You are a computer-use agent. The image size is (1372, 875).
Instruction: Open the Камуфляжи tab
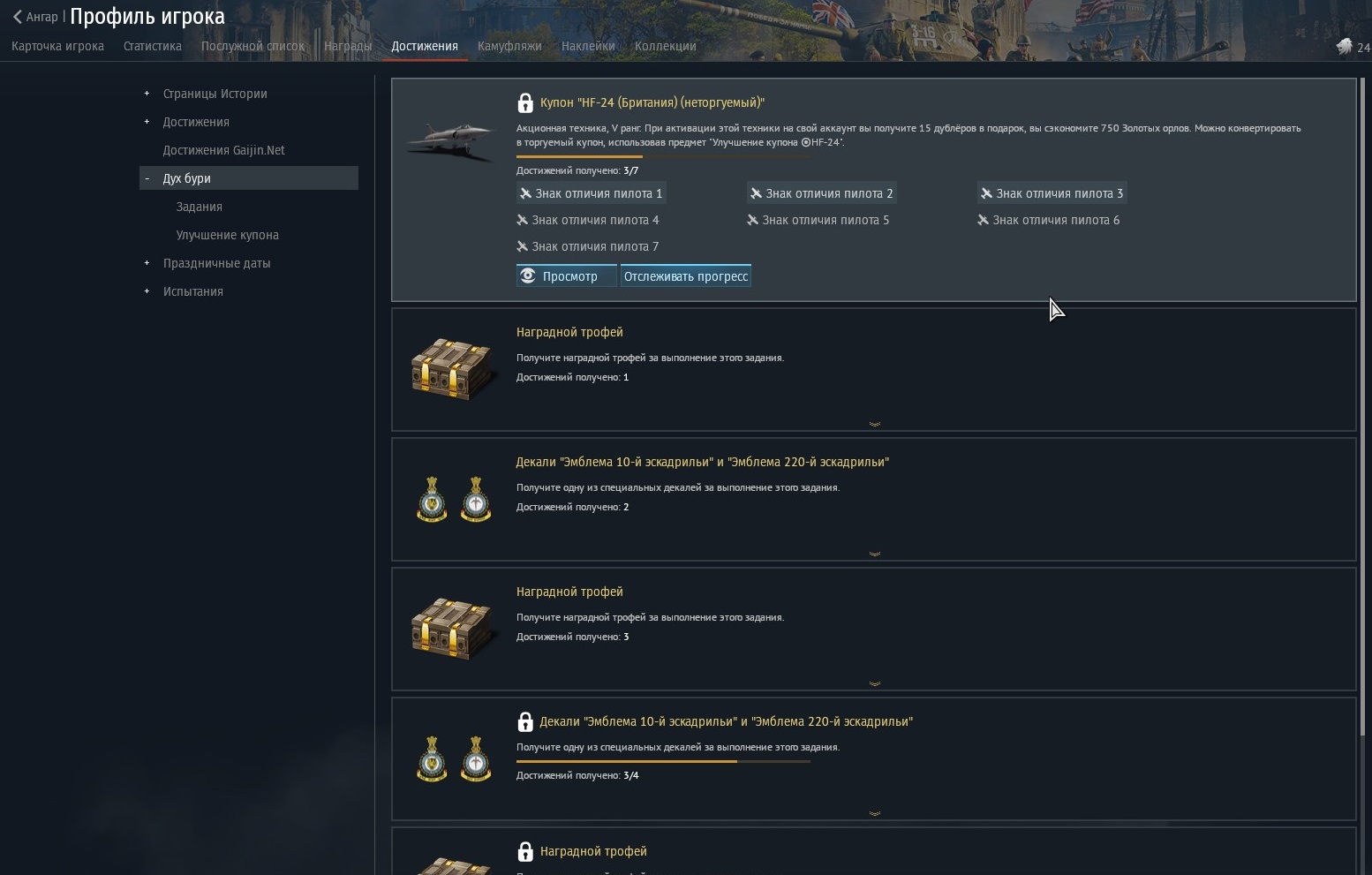point(509,46)
